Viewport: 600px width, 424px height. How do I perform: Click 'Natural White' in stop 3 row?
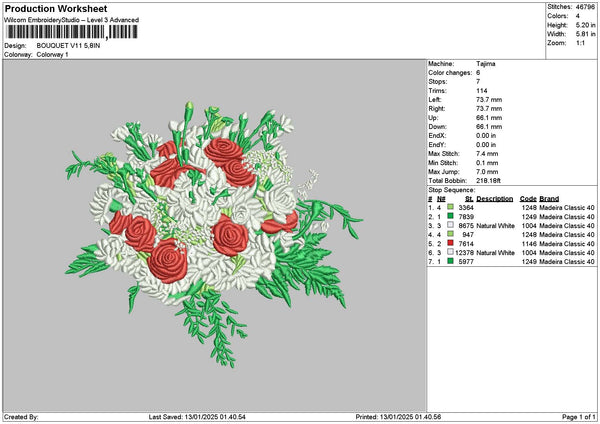(x=496, y=226)
